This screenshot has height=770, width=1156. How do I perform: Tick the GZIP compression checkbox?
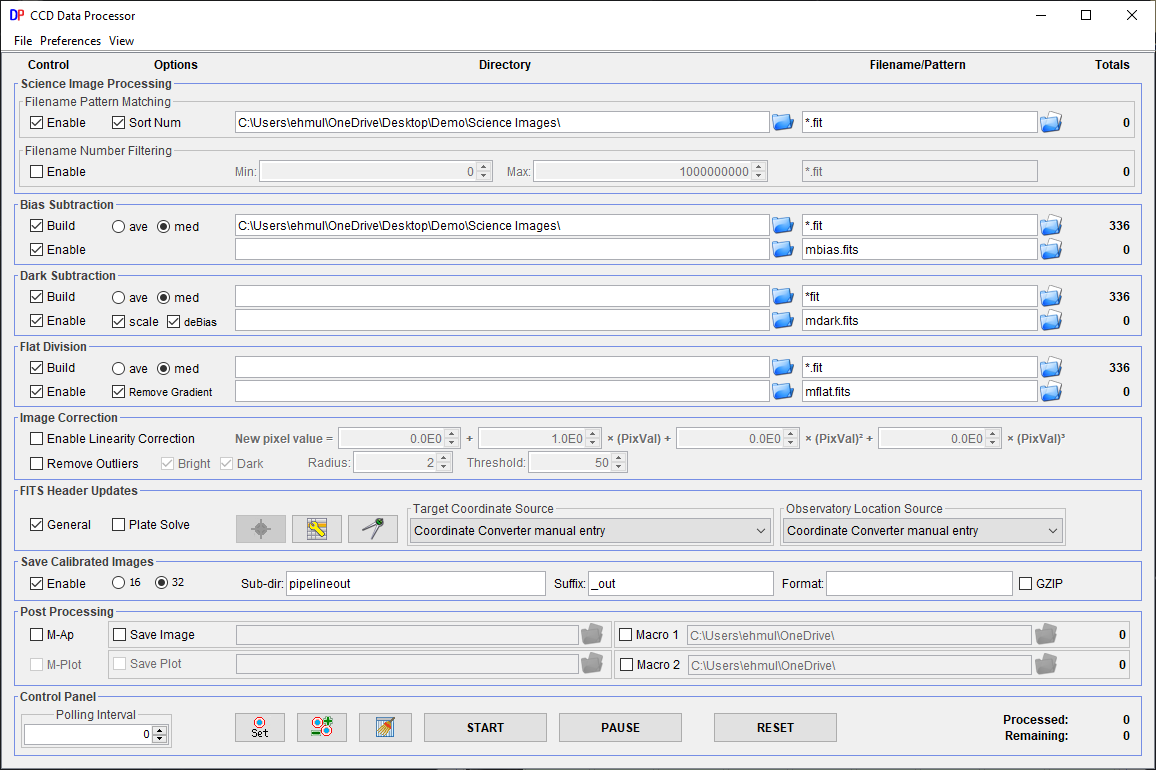click(1024, 583)
